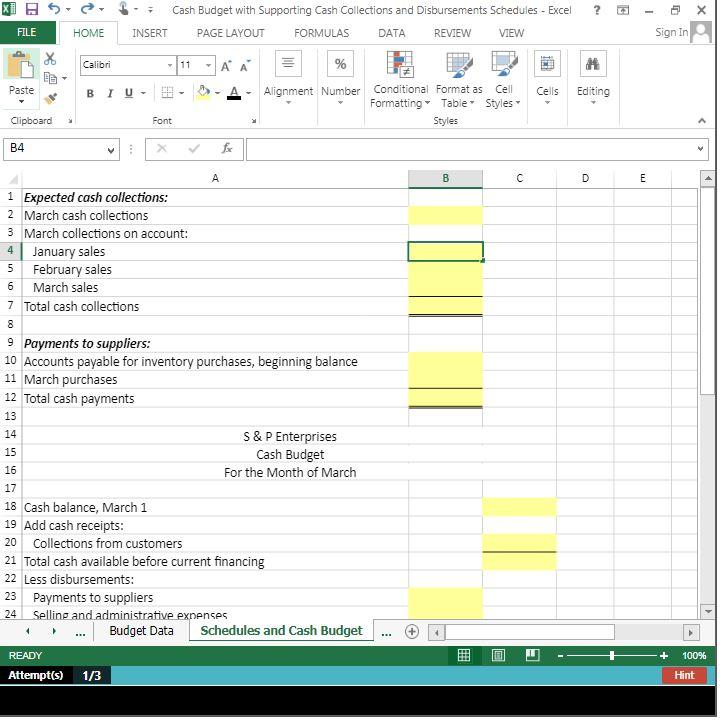This screenshot has width=720, height=721.
Task: Collapse the ribbon with the caret
Action: 702,121
